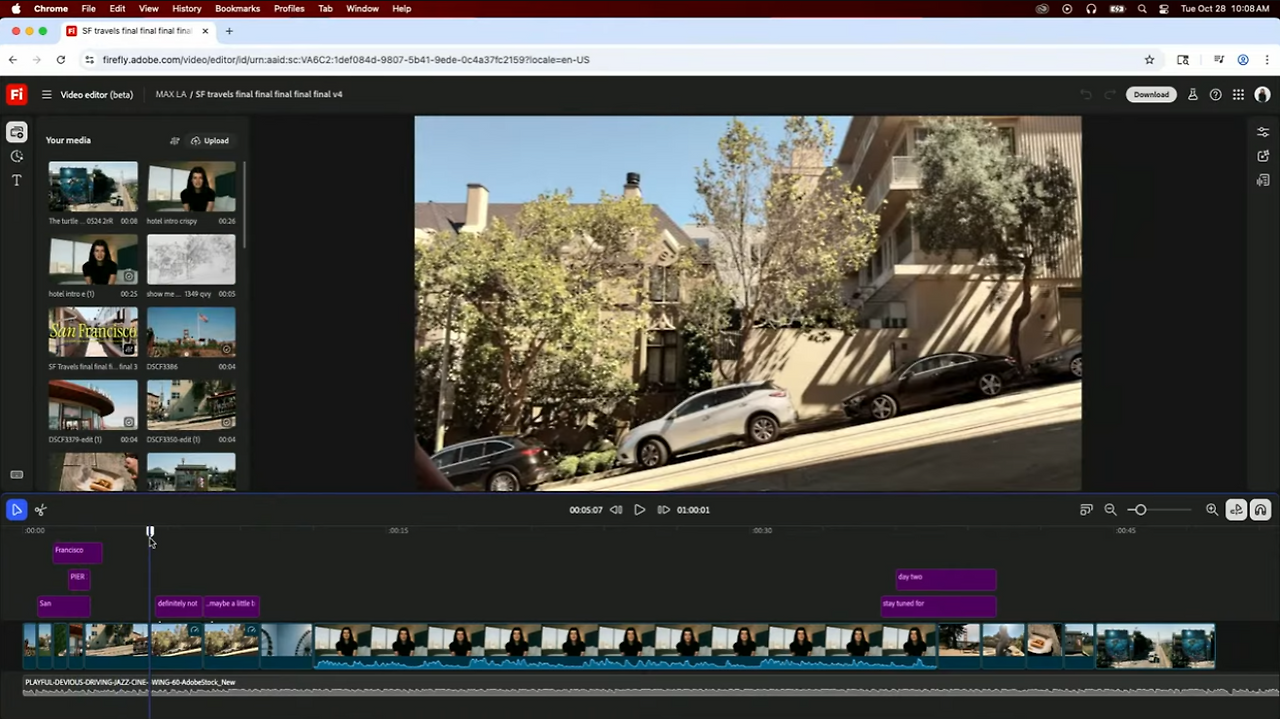Select the 'San' text clip
The image size is (1280, 719).
click(63, 605)
